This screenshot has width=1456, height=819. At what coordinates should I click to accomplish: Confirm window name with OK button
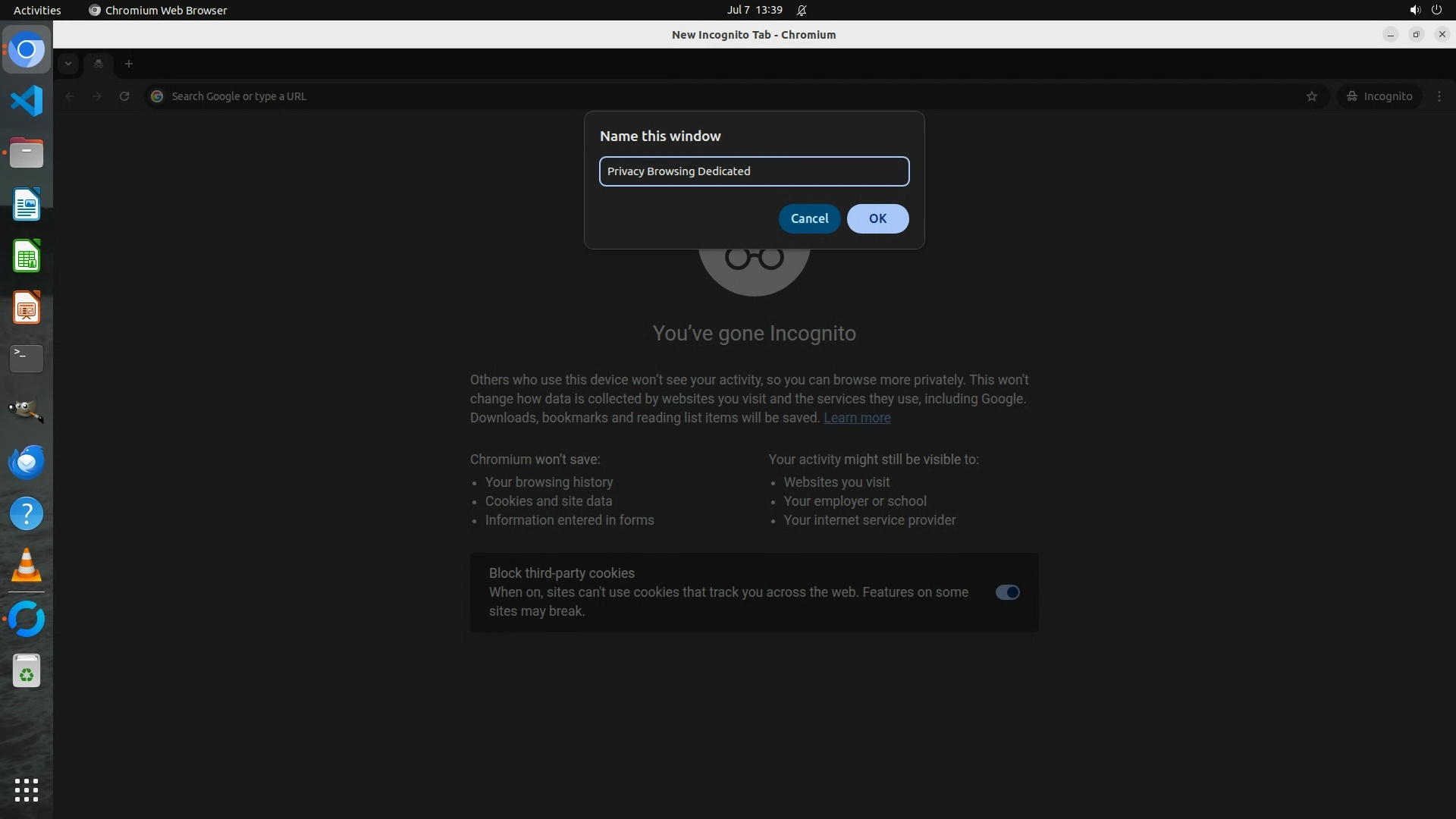tap(877, 218)
